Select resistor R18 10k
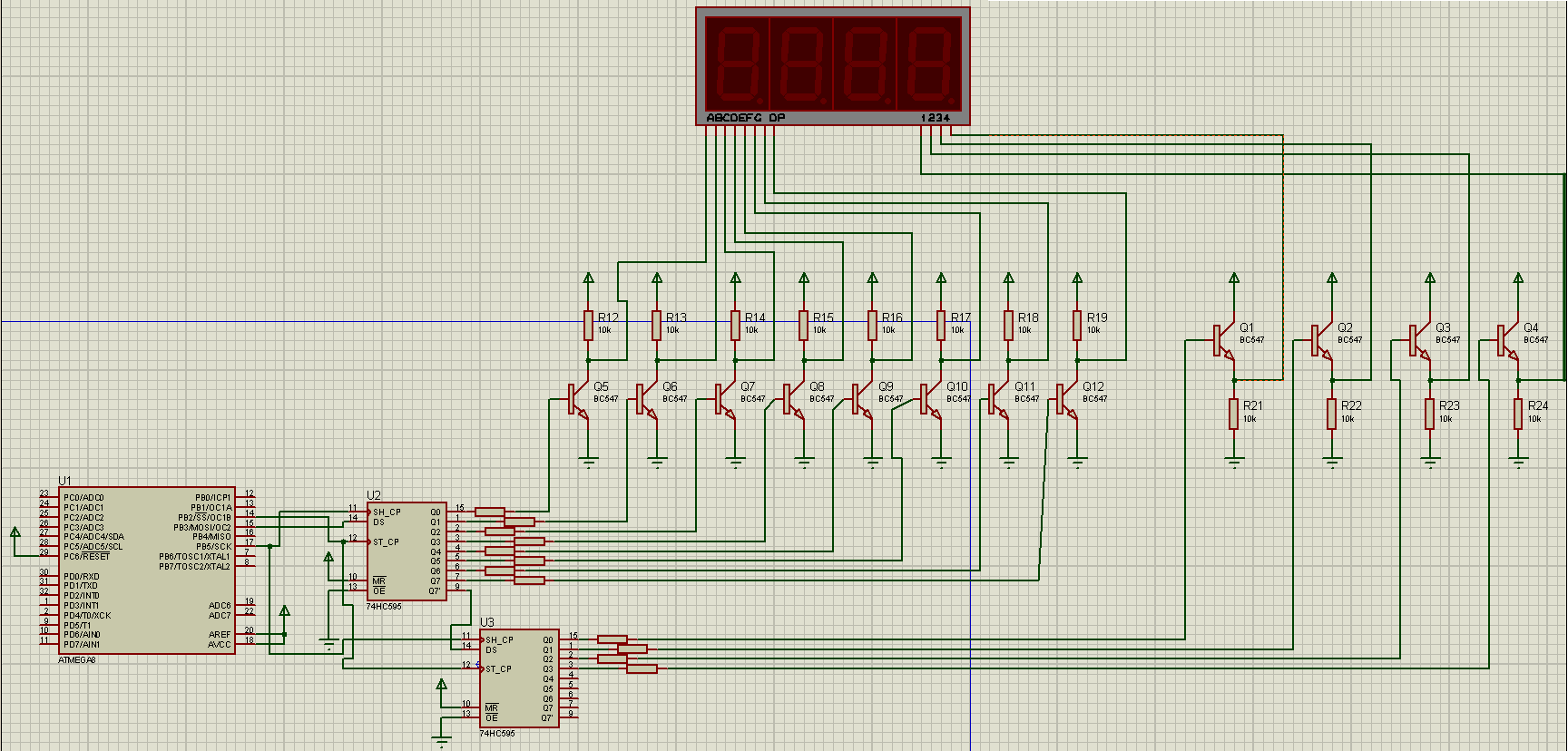This screenshot has height=751, width=1568. 1009,326
